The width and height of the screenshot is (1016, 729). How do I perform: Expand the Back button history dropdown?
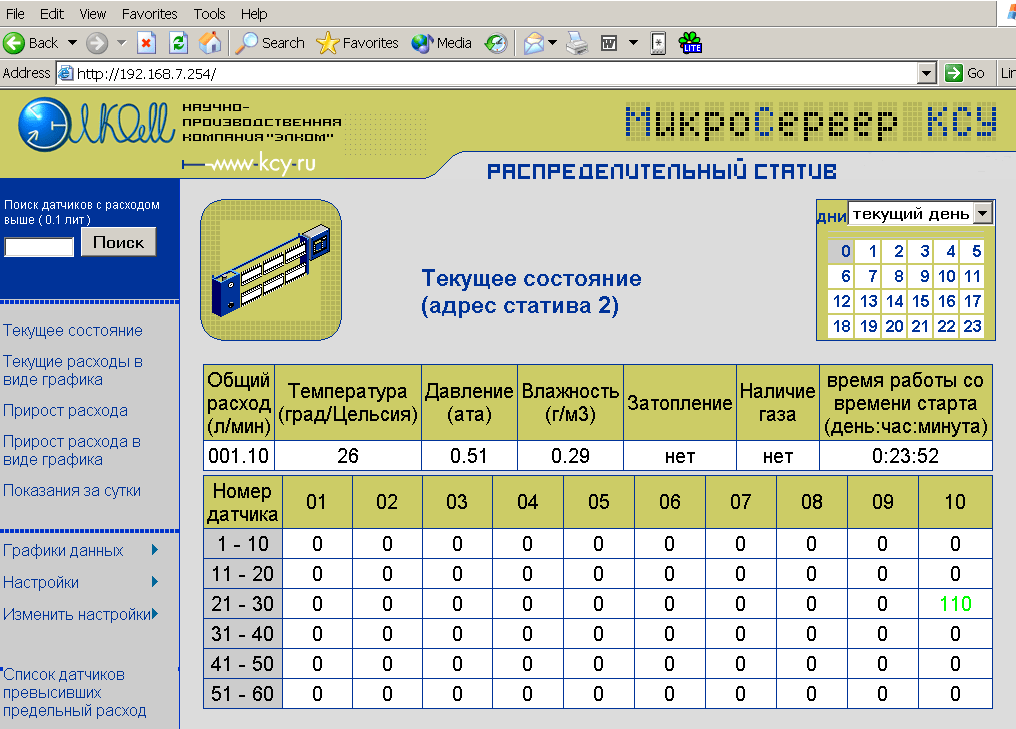73,43
